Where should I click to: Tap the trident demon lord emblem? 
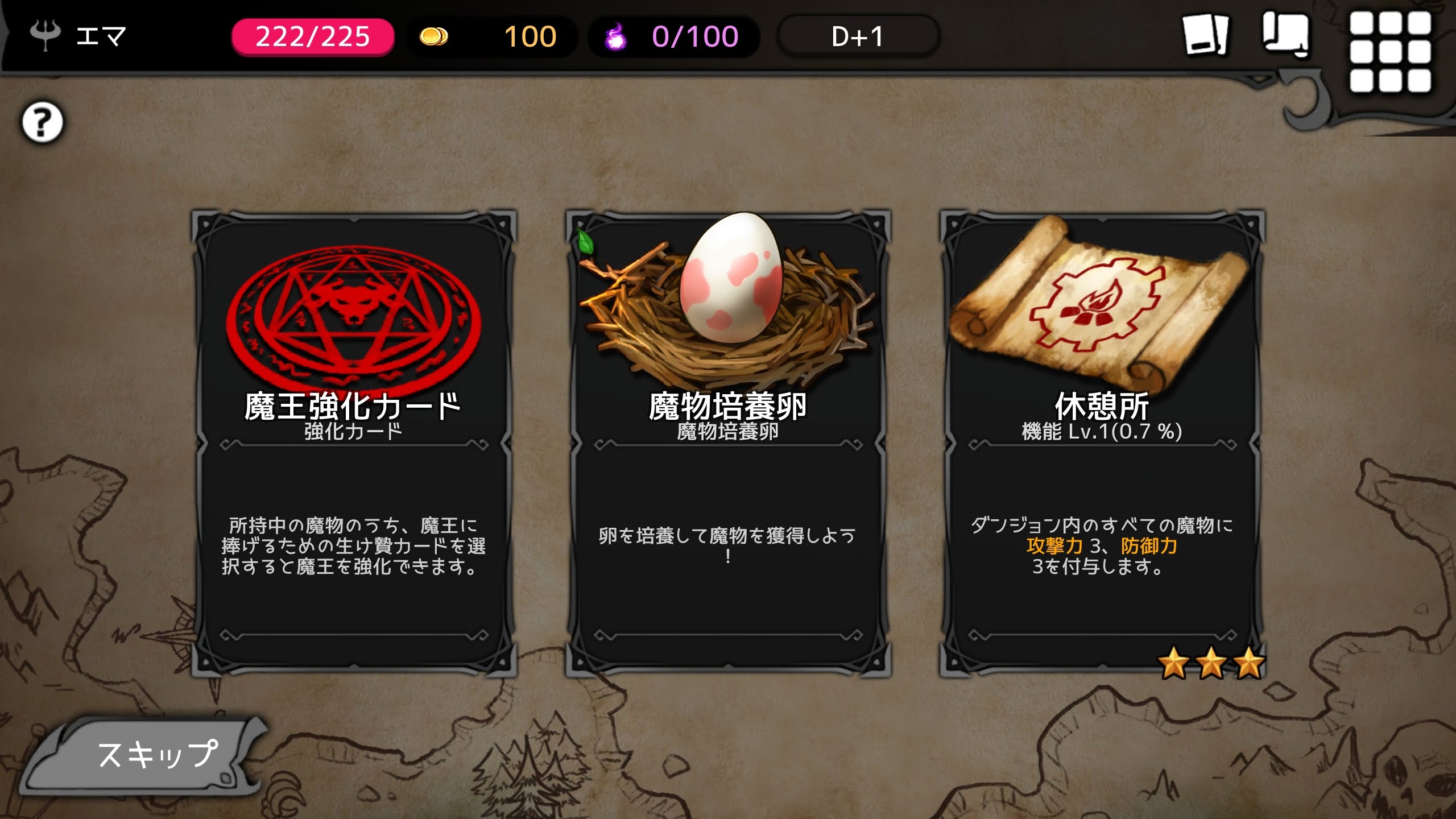tap(45, 35)
